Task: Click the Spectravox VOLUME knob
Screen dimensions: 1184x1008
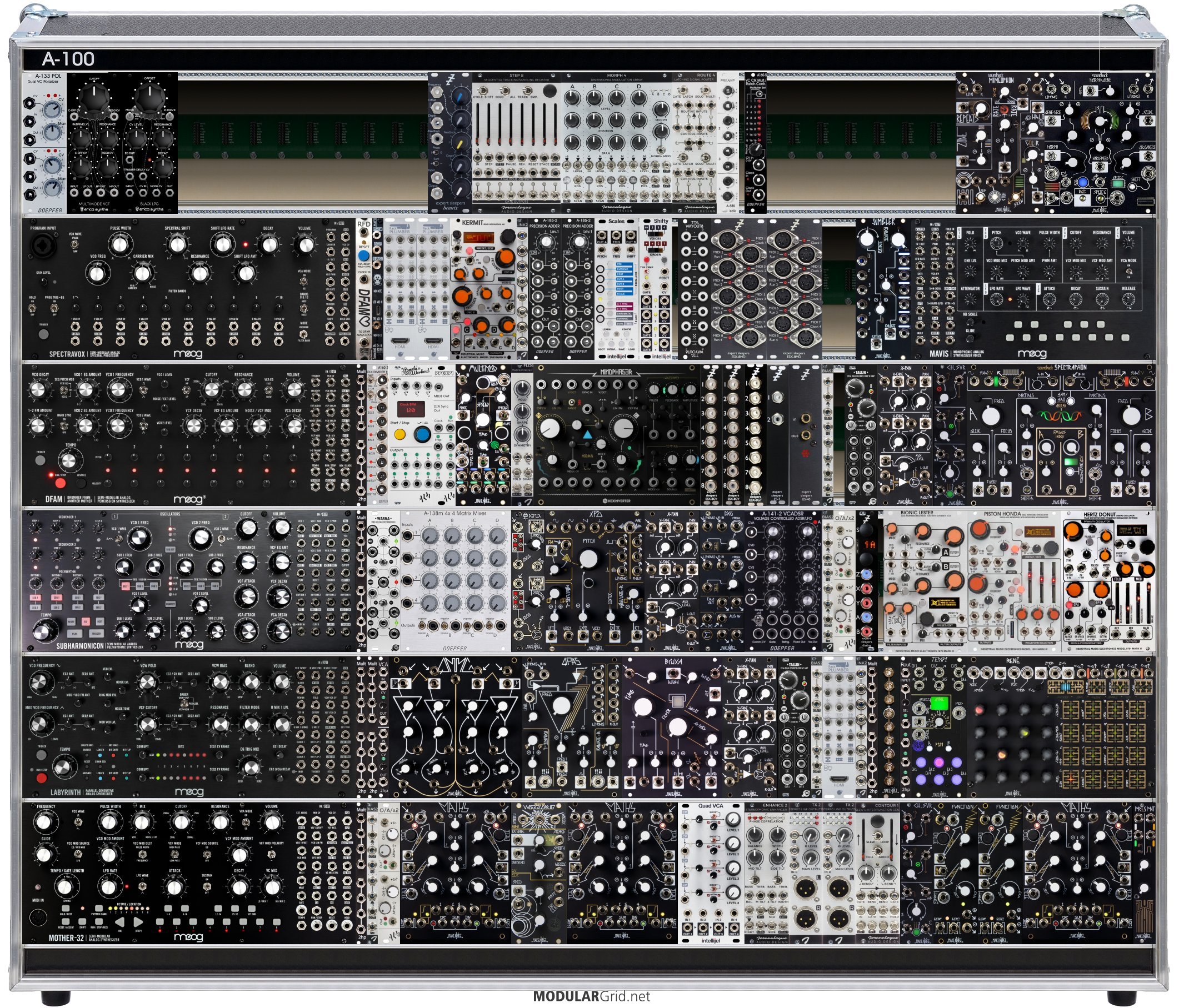Action: coord(305,245)
